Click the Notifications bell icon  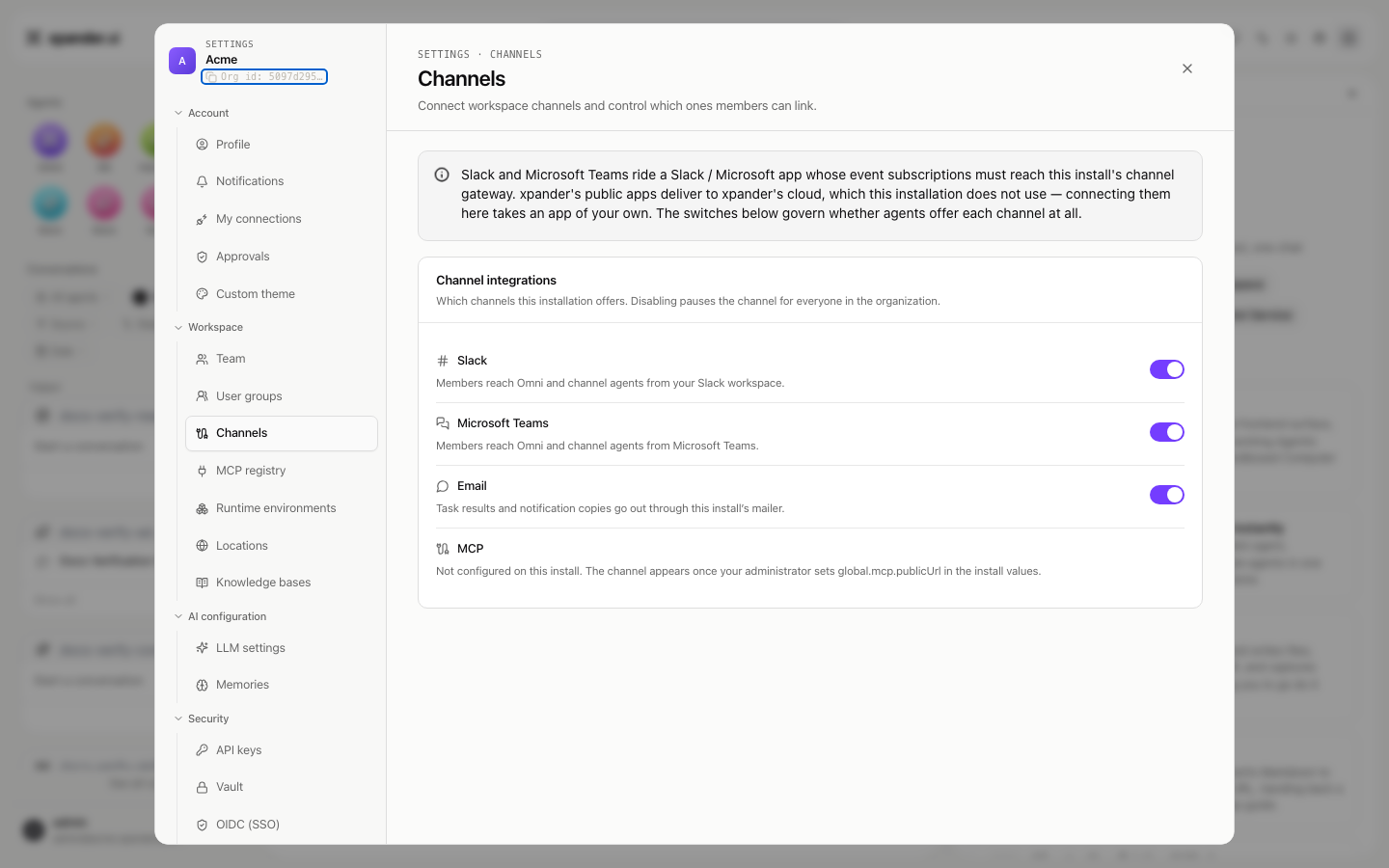pos(202,181)
